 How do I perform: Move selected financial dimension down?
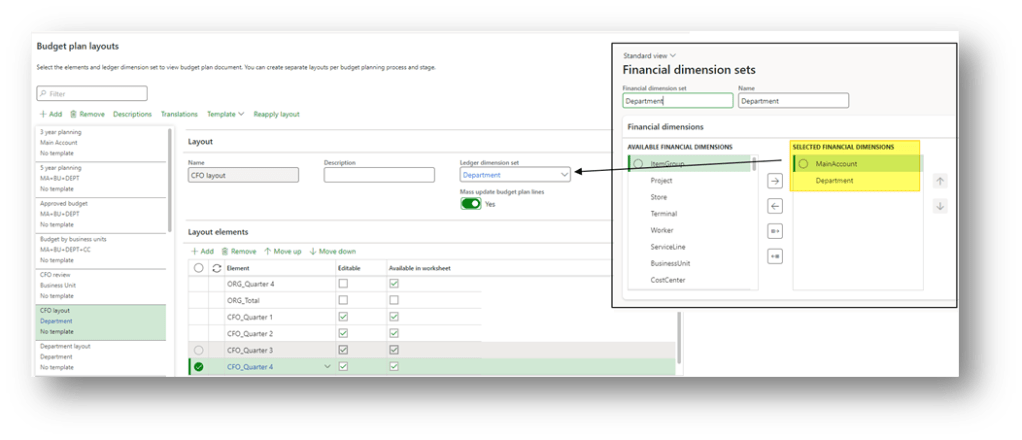point(939,206)
